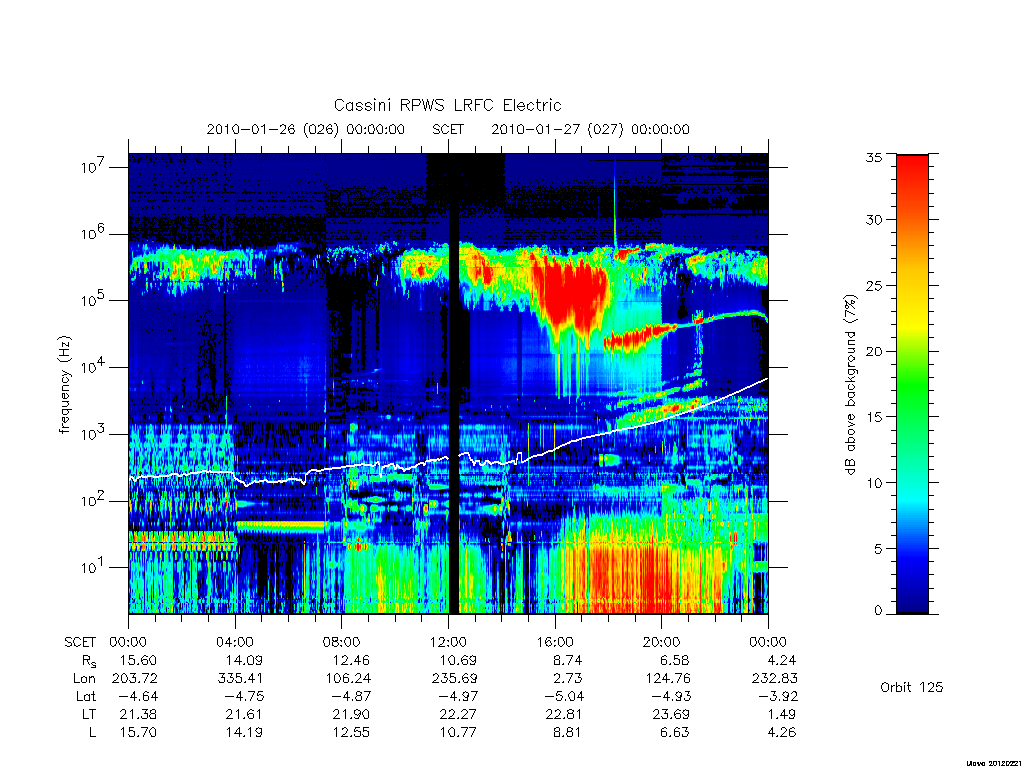This screenshot has height=768, width=1024.
Task: Click the color bar value 0
Action: (x=878, y=611)
